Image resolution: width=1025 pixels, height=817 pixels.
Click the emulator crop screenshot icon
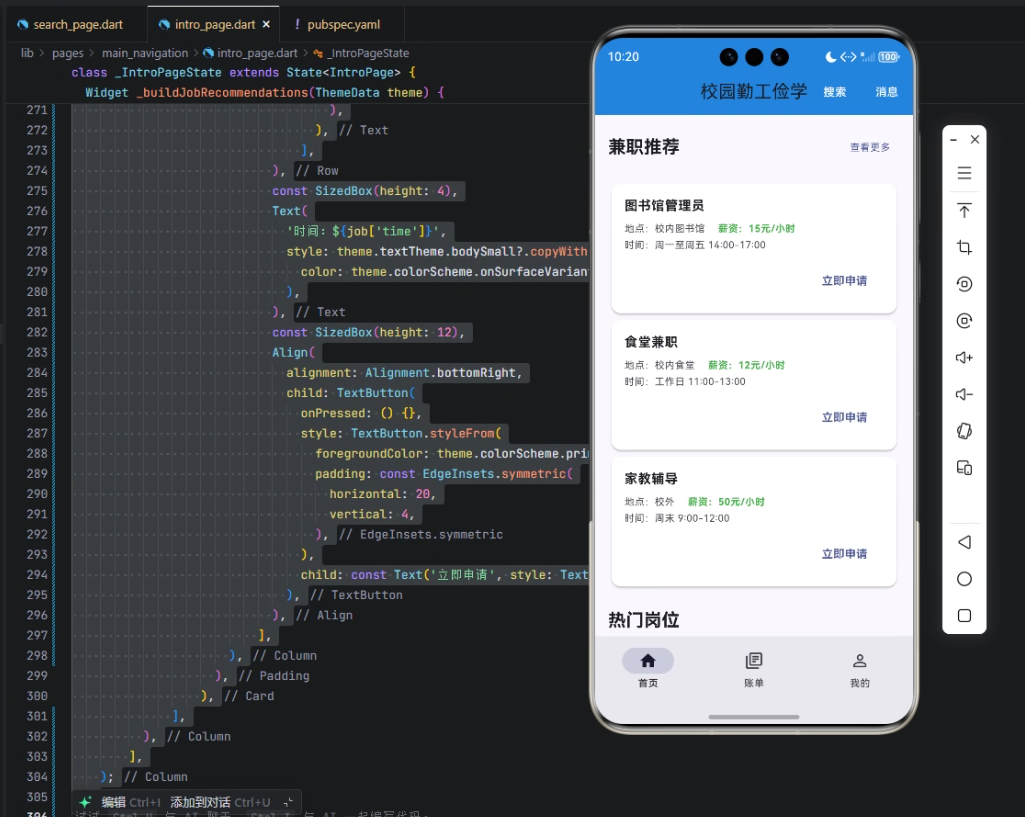[x=964, y=247]
